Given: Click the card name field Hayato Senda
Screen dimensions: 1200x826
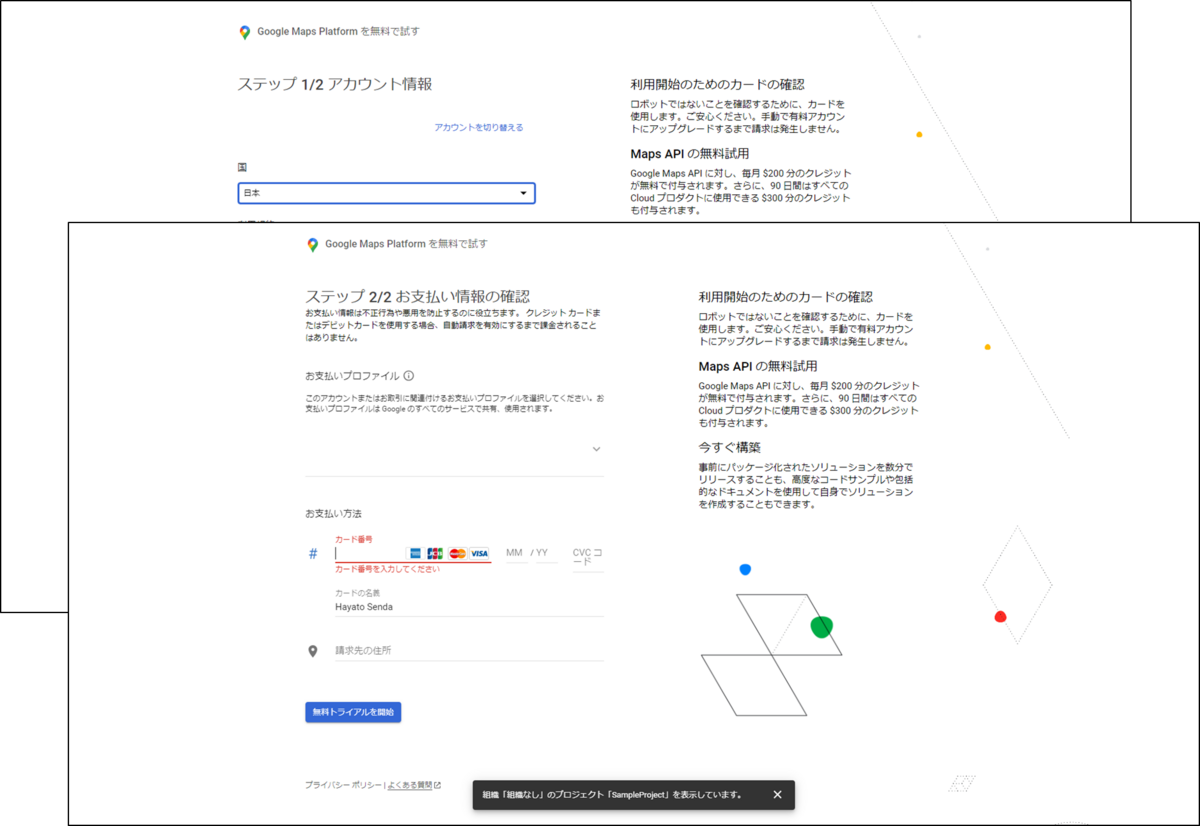Looking at the screenshot, I should [469, 606].
